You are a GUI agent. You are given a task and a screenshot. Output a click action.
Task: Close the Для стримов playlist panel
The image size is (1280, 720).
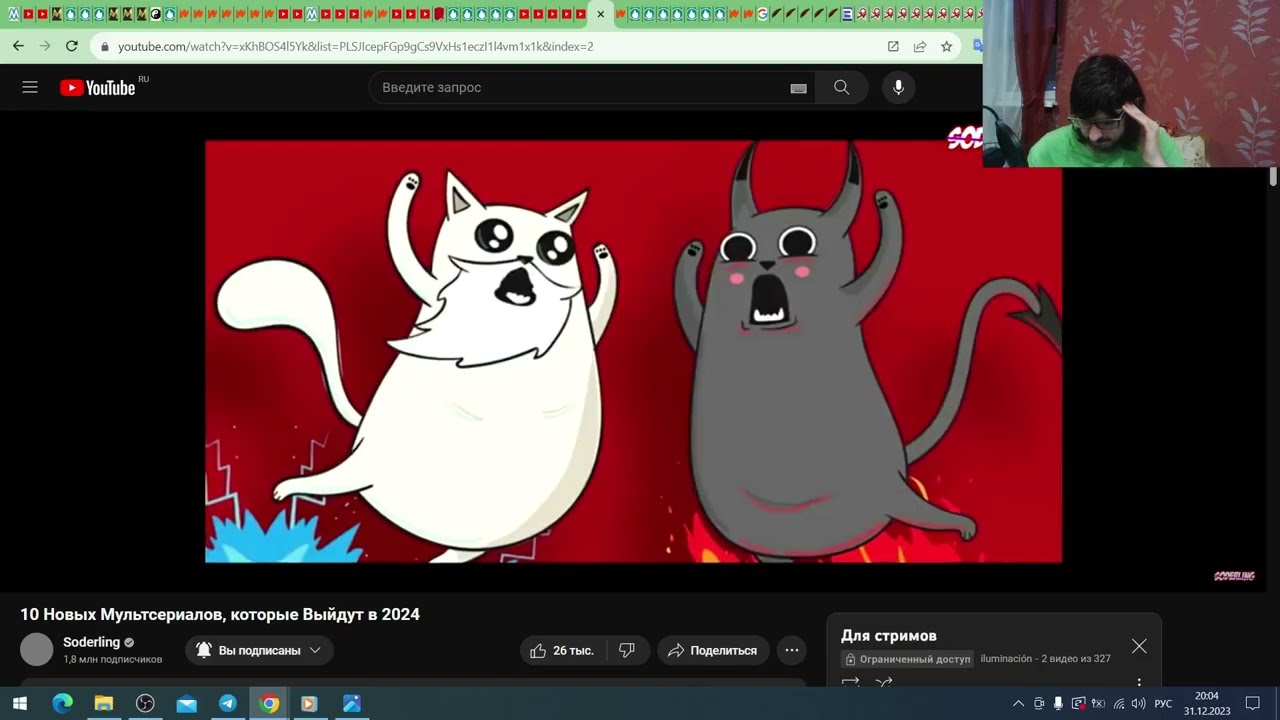point(1139,646)
